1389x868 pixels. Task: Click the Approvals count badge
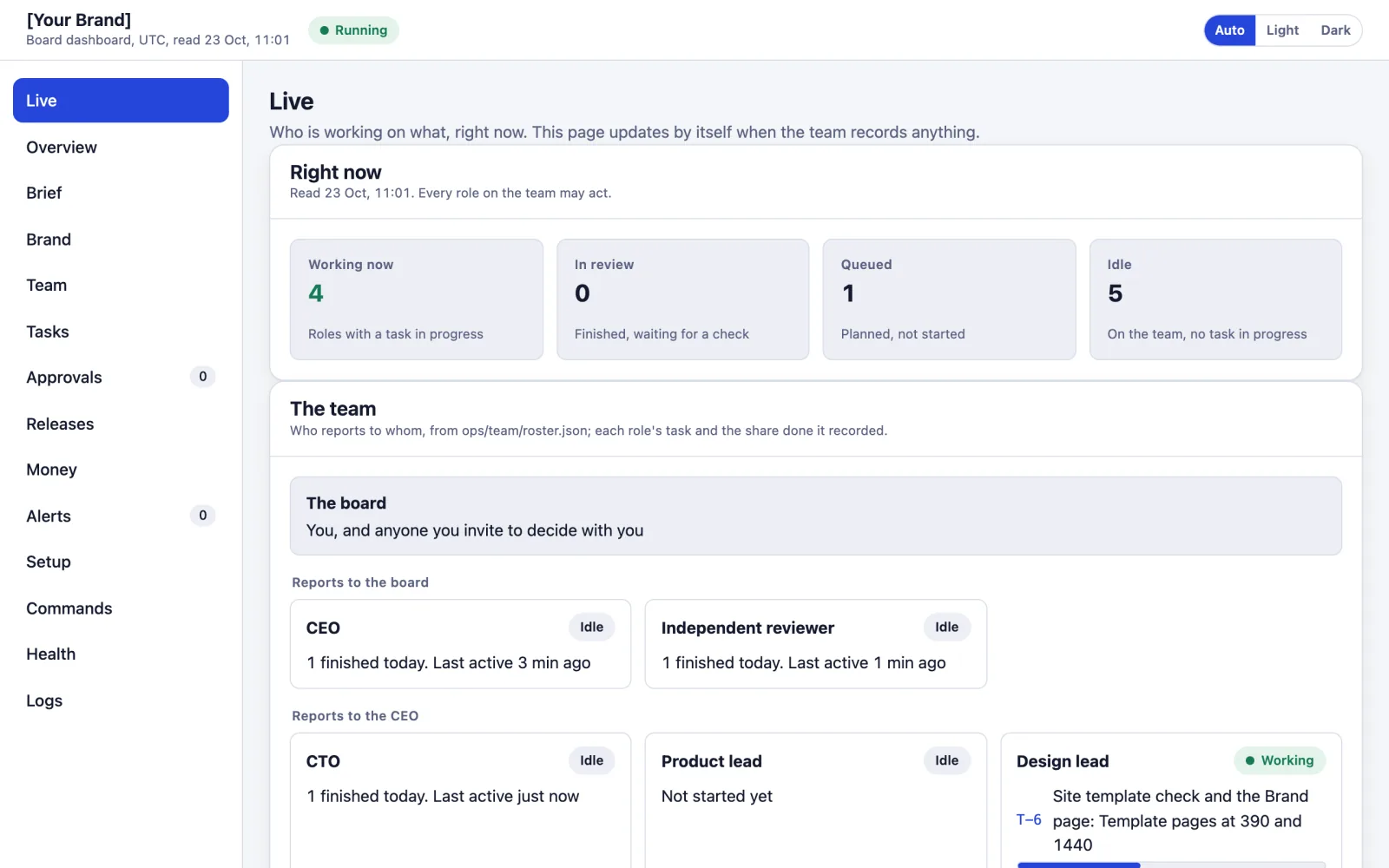tap(202, 377)
